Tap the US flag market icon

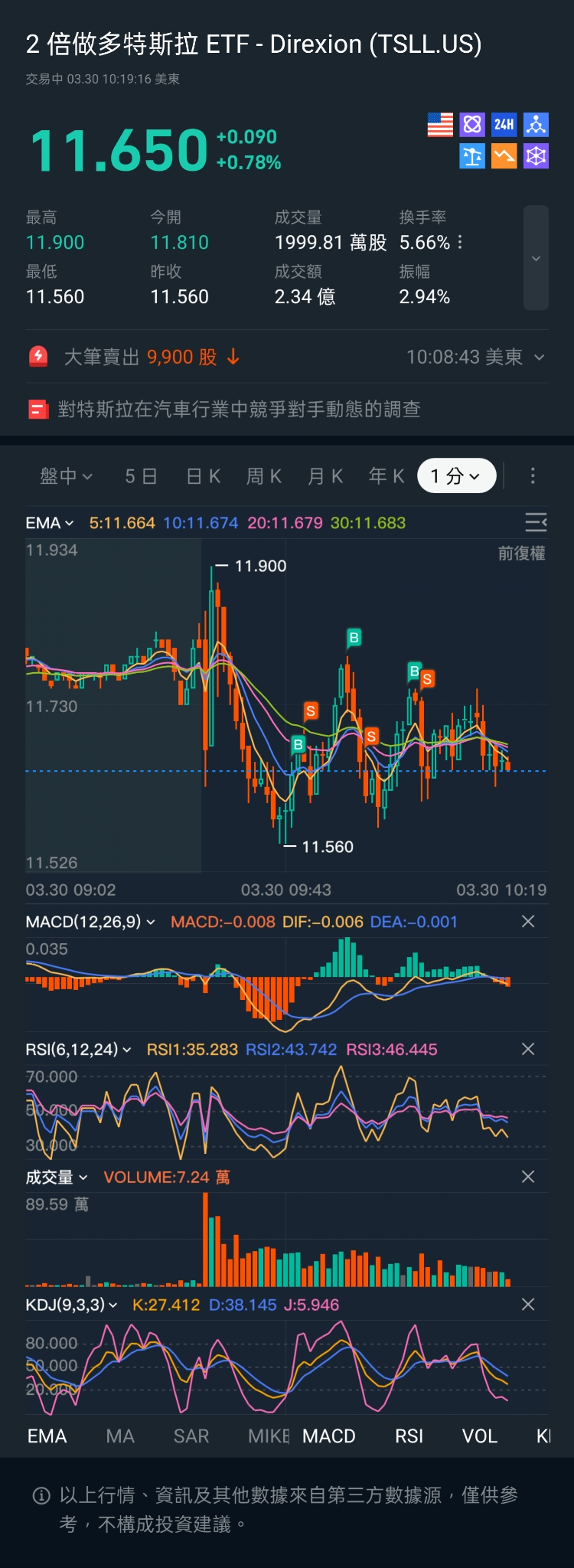[x=440, y=125]
